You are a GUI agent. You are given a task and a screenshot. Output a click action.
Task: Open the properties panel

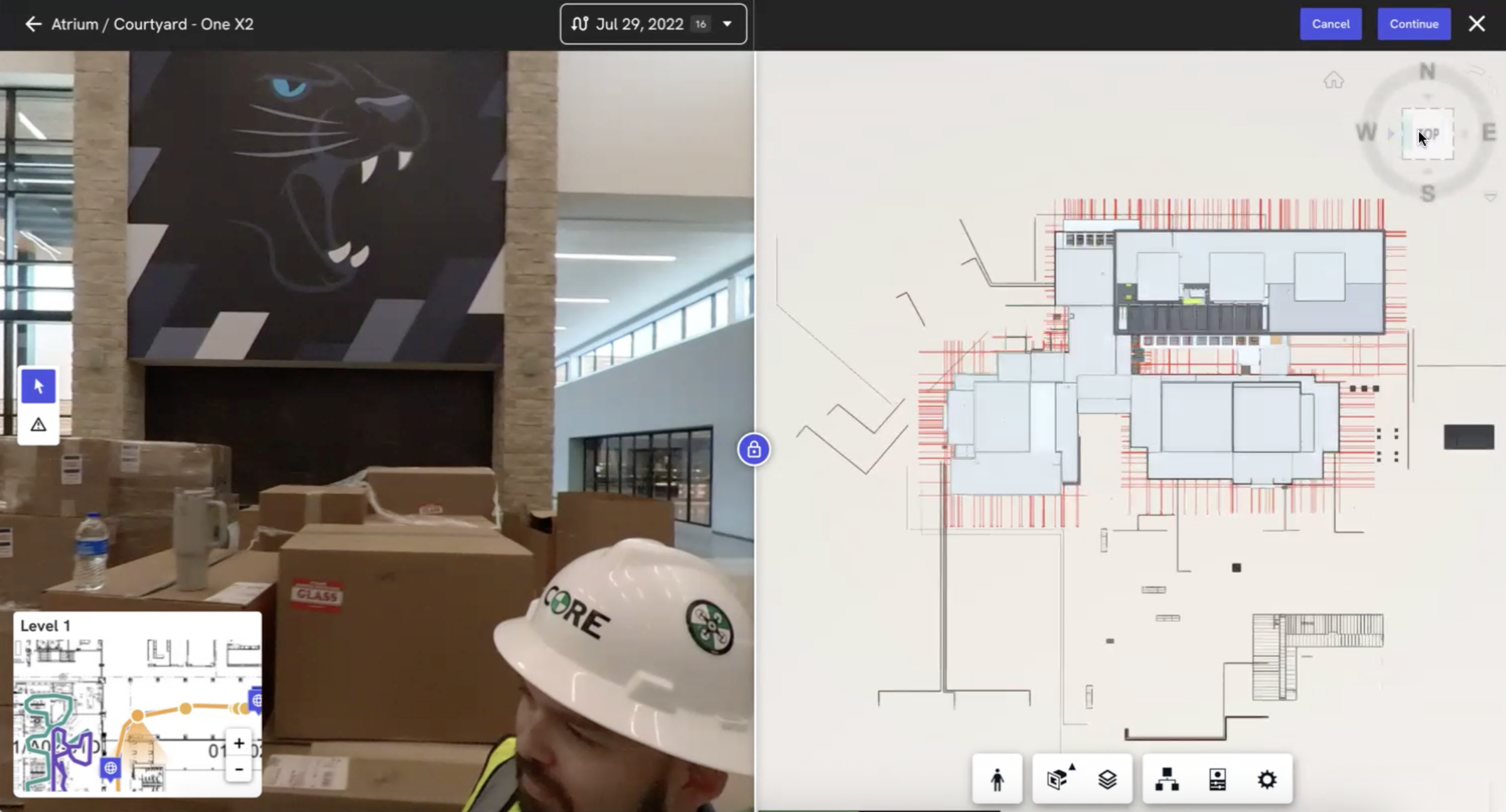point(1217,779)
